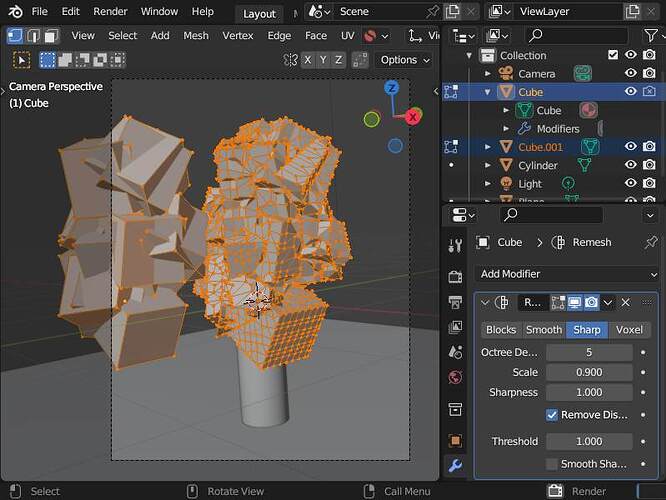
Task: Toggle auto merge vertices icon
Action: coord(360,60)
